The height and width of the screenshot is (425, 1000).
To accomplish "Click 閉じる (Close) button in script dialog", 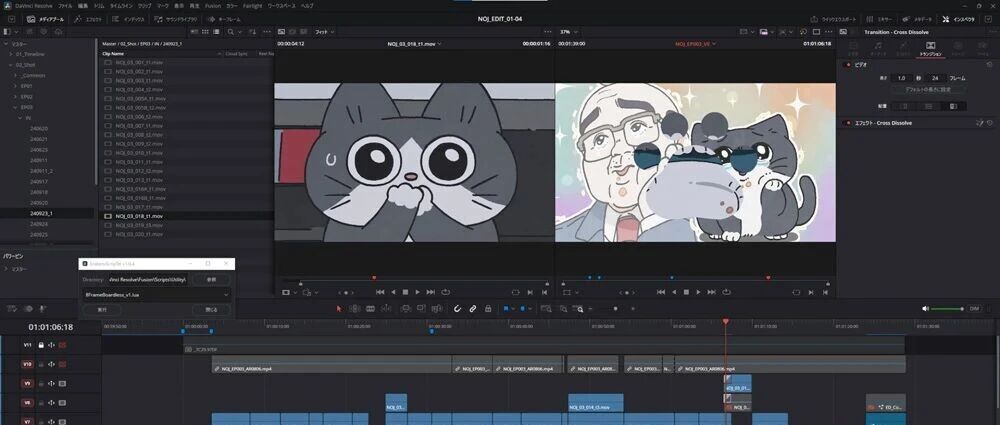I will click(211, 309).
